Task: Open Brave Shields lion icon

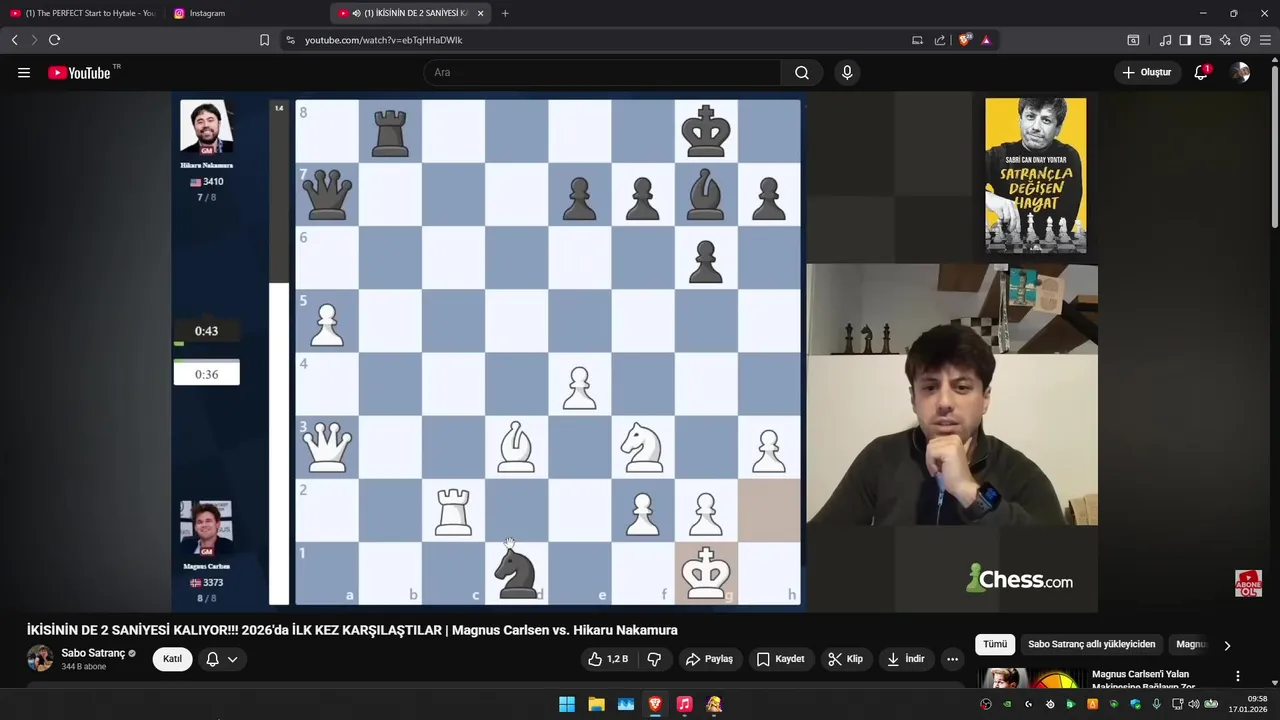Action: click(964, 40)
